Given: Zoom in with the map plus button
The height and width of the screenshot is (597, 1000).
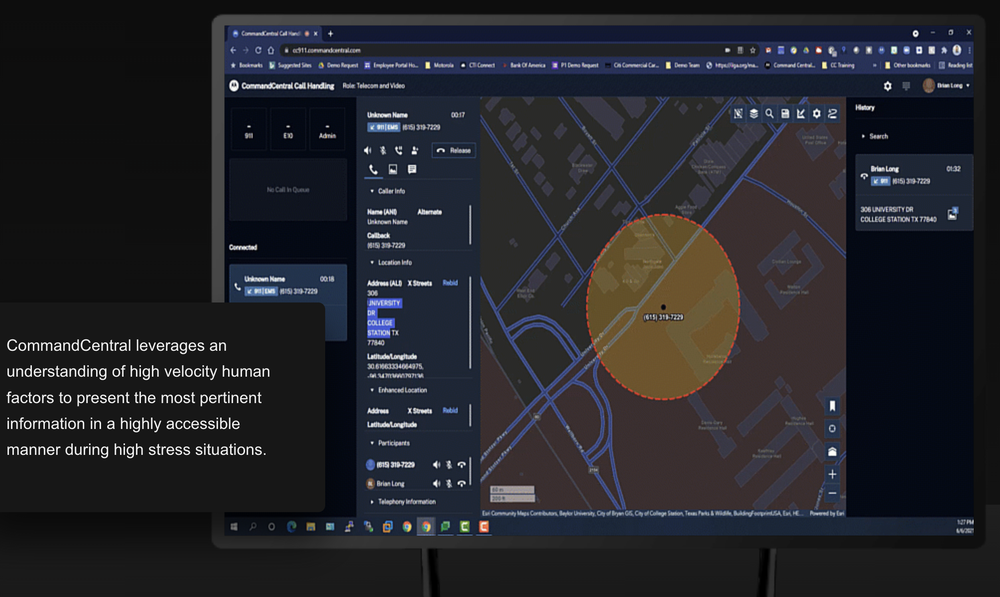Looking at the screenshot, I should [x=832, y=474].
